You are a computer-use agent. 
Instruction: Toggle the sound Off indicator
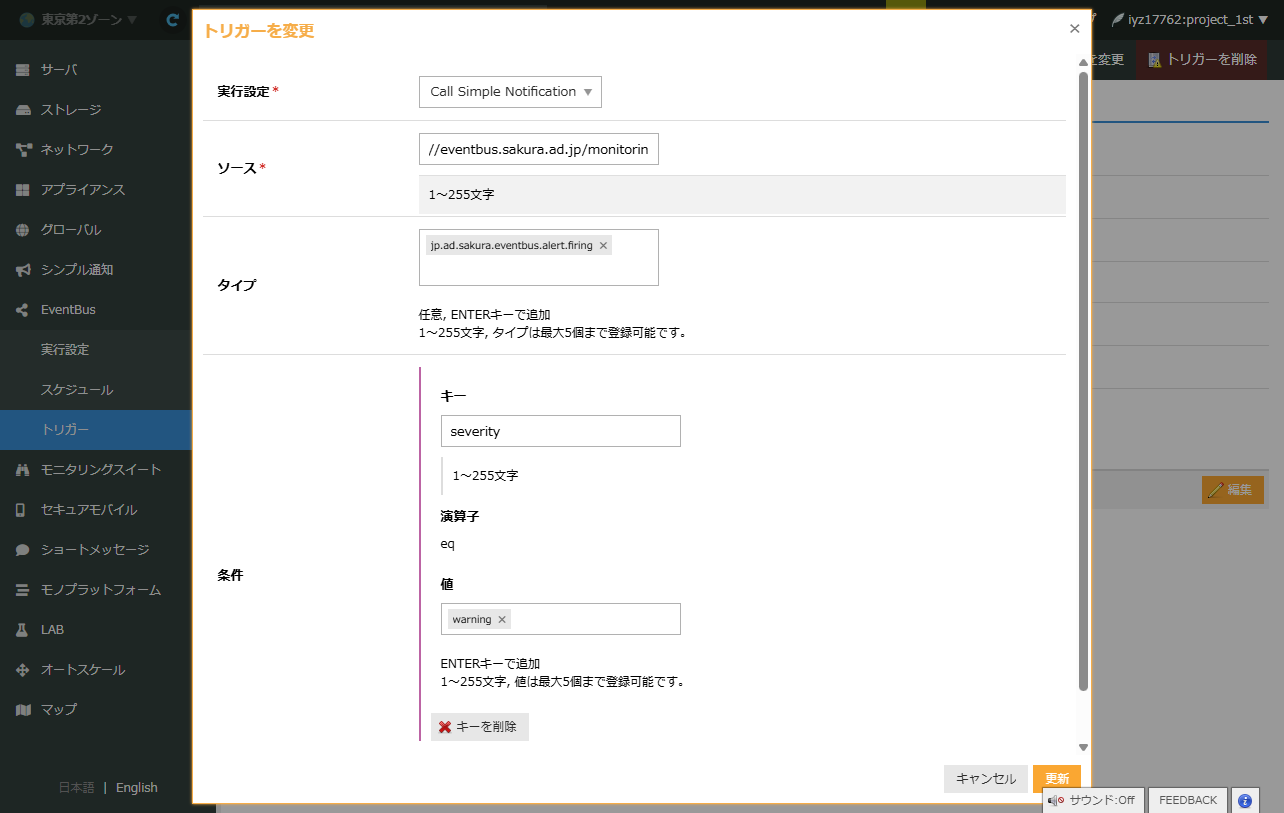1092,800
